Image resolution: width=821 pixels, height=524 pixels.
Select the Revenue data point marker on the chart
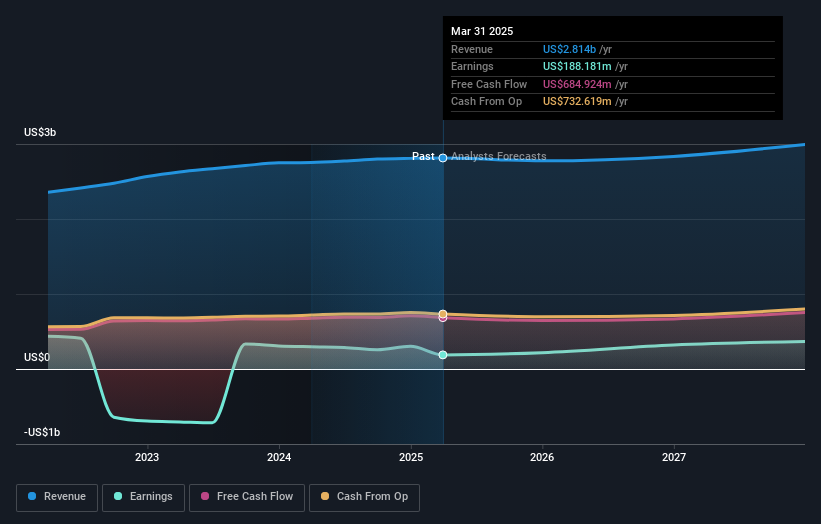pos(443,158)
